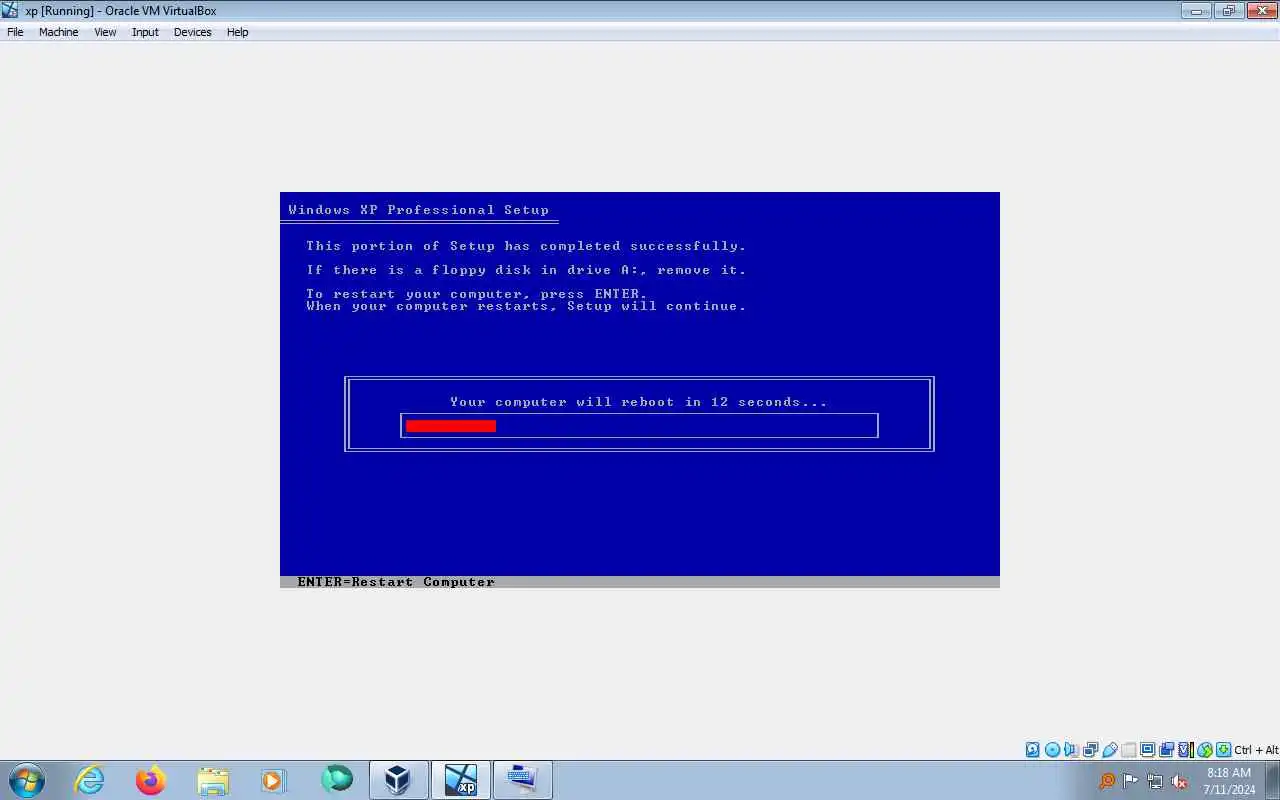Open the Input menu
The width and height of the screenshot is (1280, 800).
(x=145, y=32)
